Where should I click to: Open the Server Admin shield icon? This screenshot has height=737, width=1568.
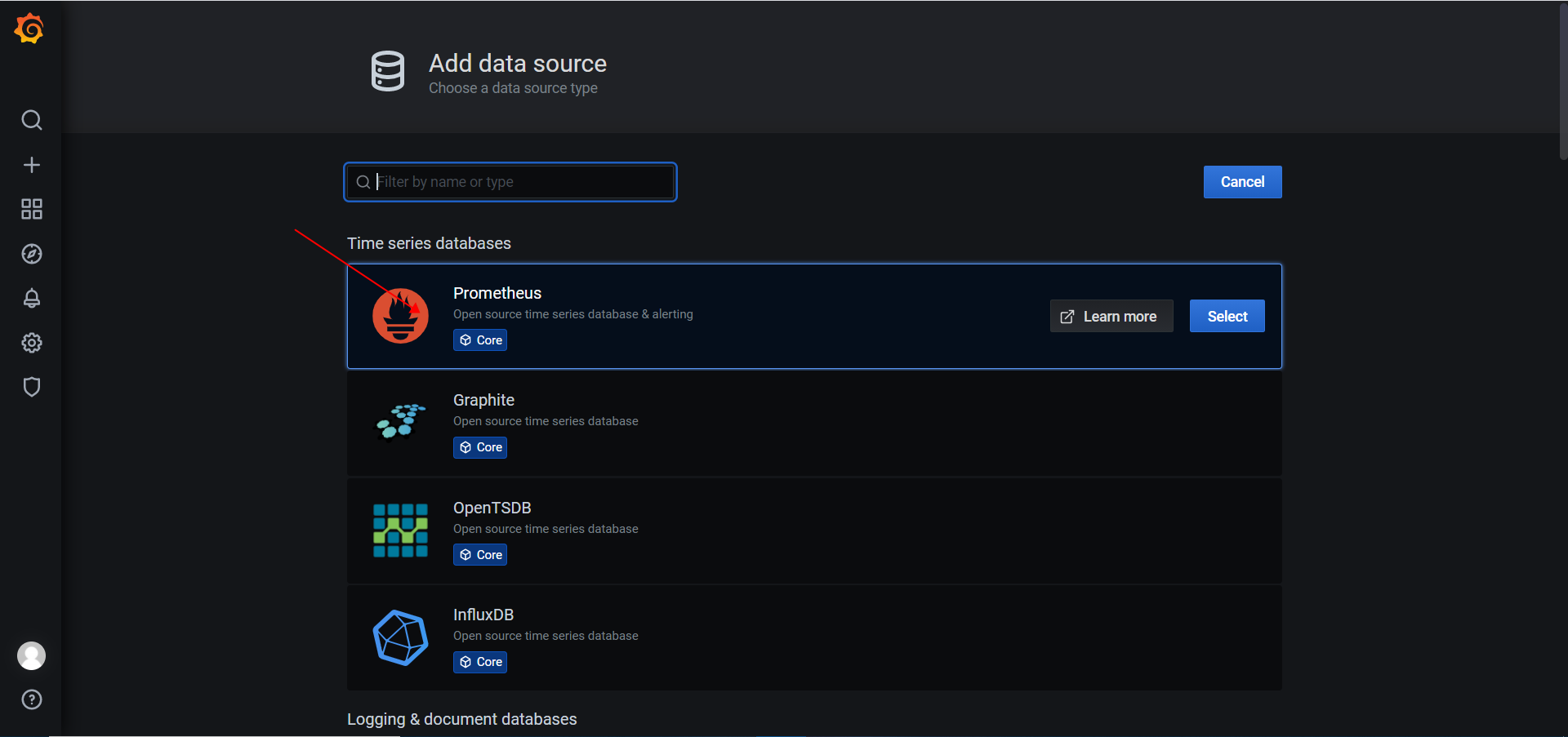coord(32,387)
